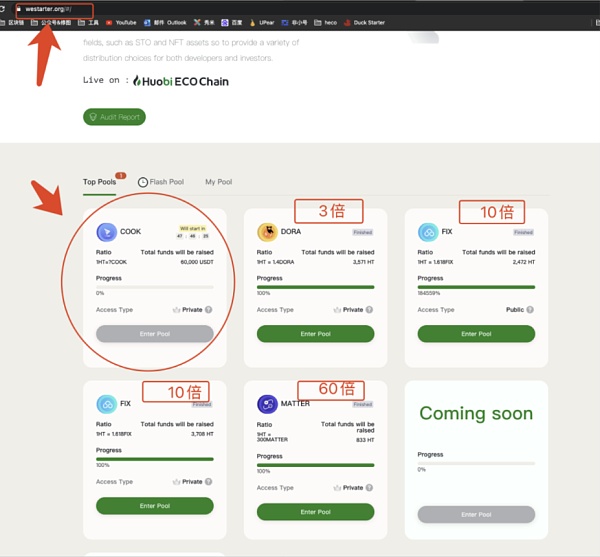Open the bookmark between UPear and heco

click(294, 23)
